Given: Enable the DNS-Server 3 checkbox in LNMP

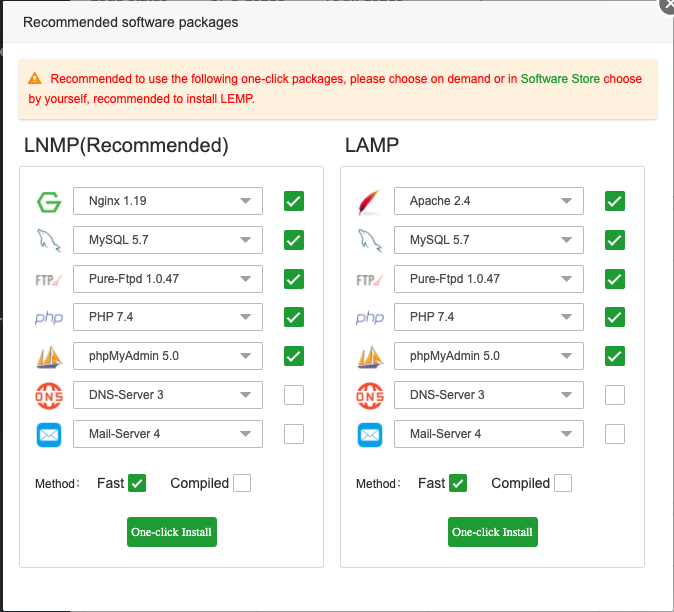Looking at the screenshot, I should 294,395.
